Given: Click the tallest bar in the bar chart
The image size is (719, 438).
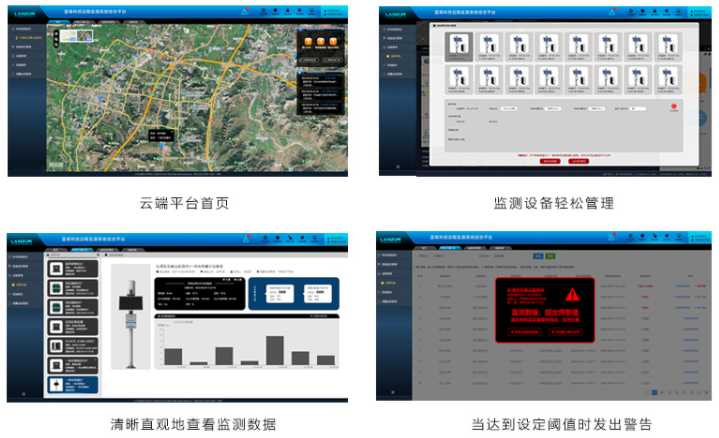Looking at the screenshot, I should (275, 350).
